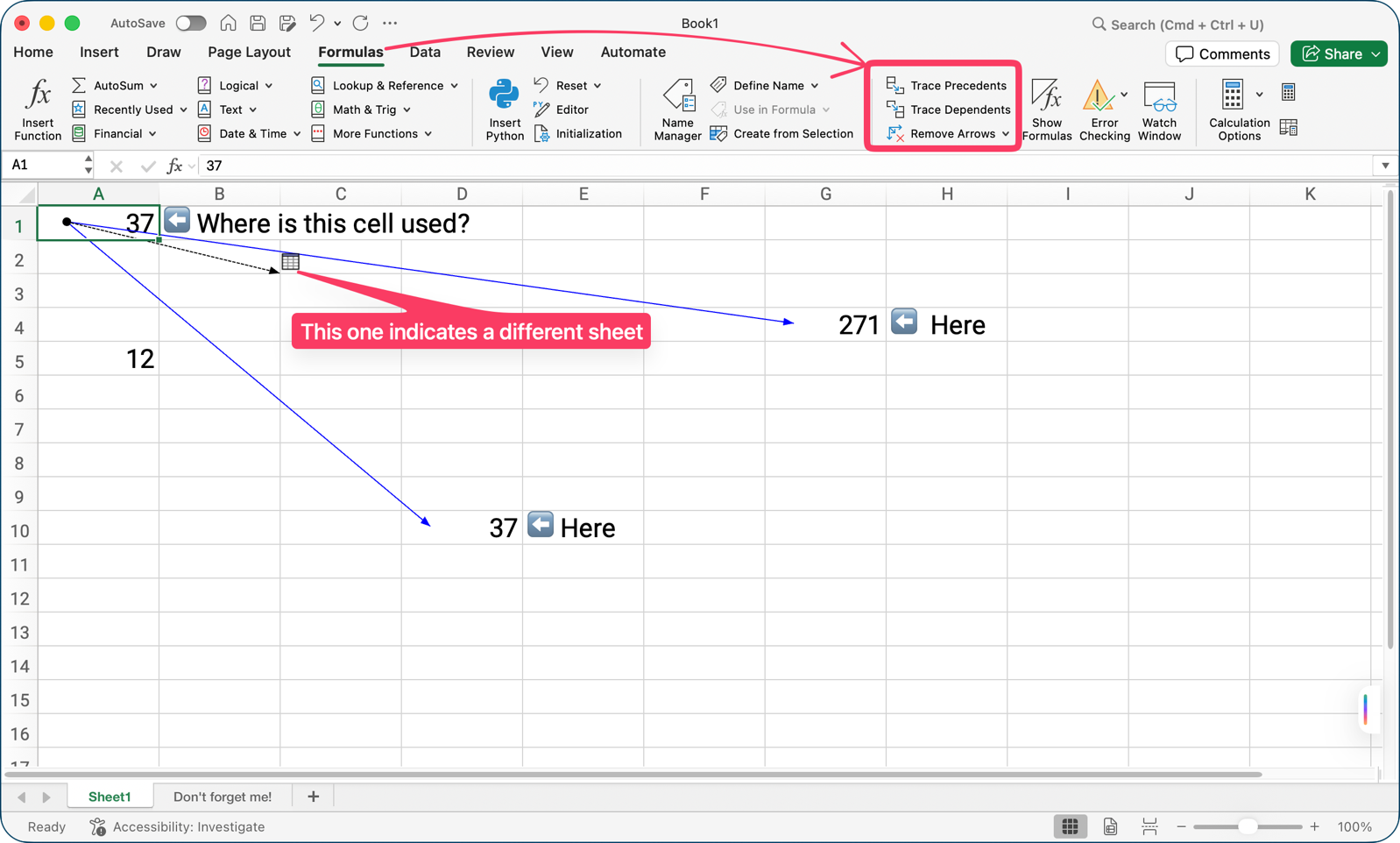
Task: Click Create from Selection
Action: (x=781, y=134)
